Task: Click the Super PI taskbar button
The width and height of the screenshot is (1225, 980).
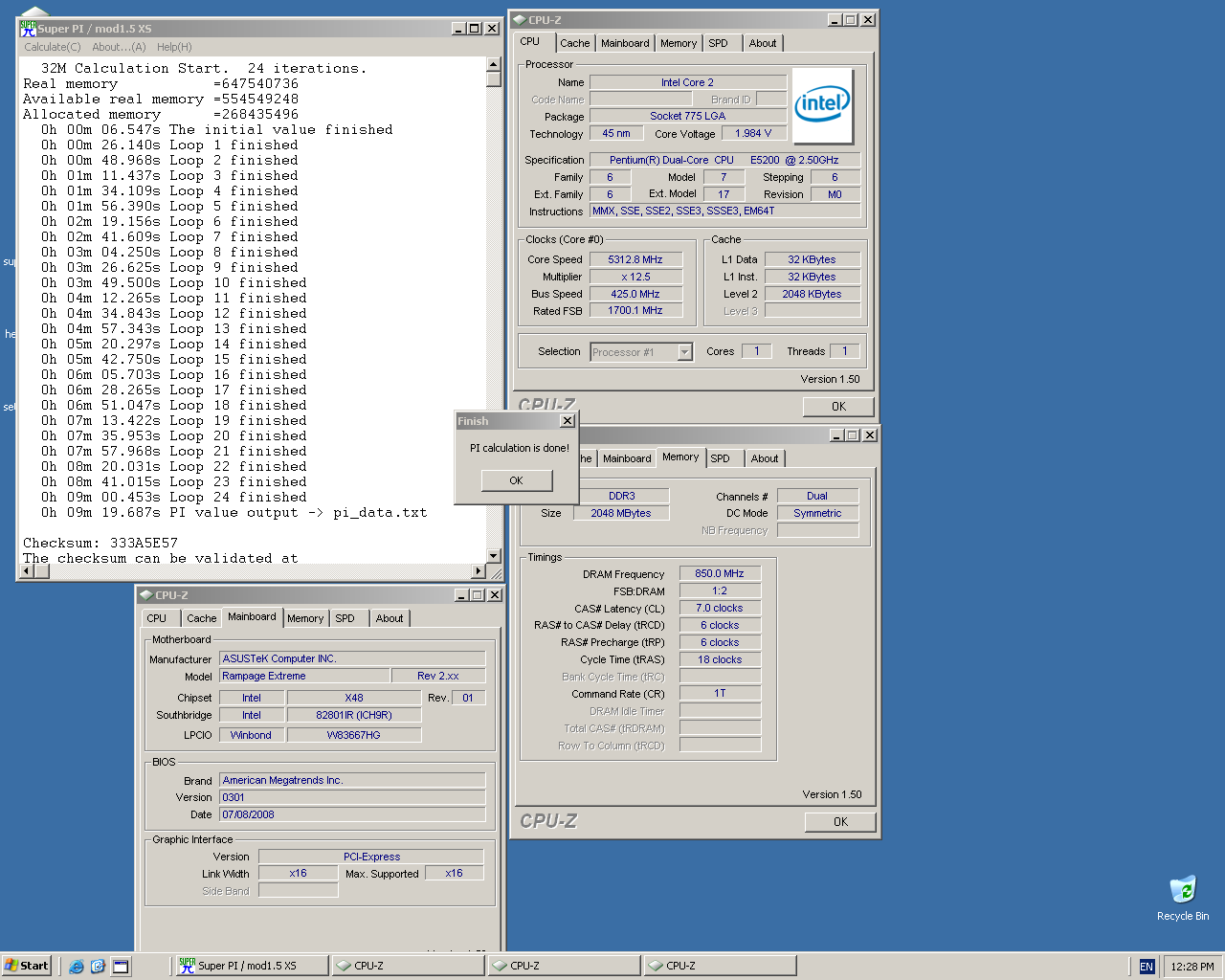Action: click(x=252, y=966)
